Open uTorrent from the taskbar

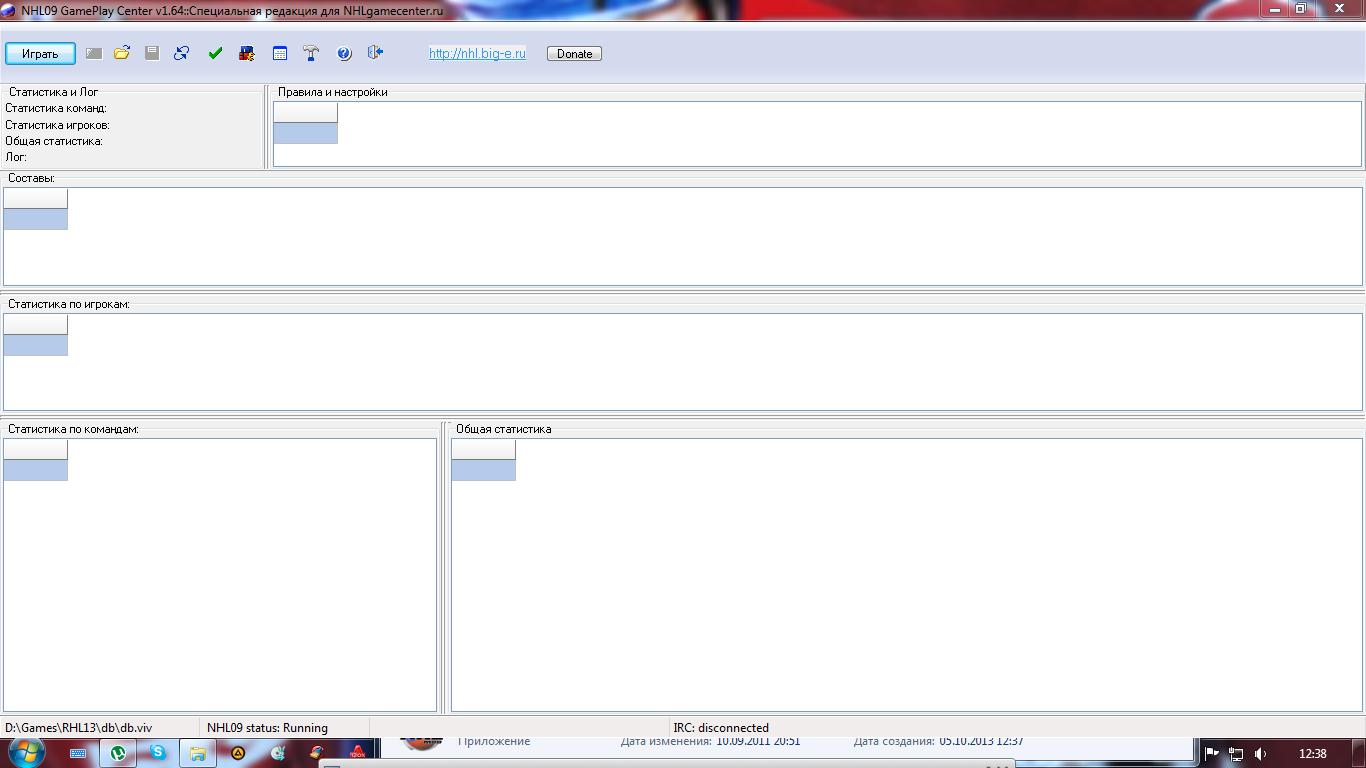tap(118, 753)
